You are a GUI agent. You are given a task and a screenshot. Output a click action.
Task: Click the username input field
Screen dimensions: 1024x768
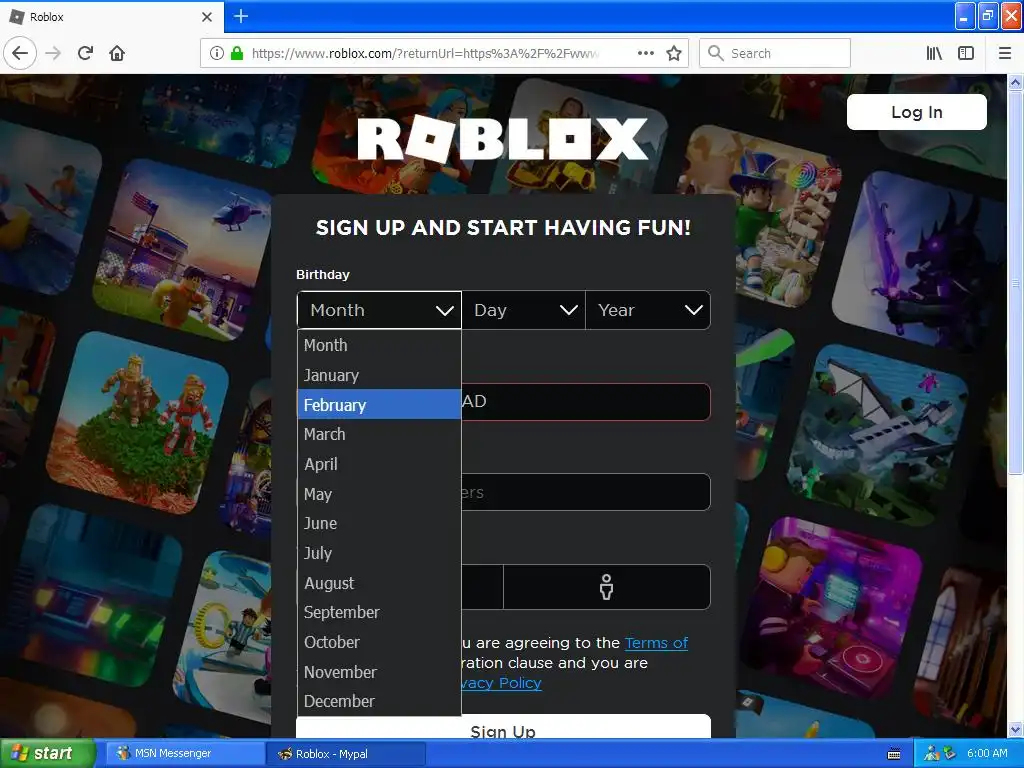pos(586,402)
